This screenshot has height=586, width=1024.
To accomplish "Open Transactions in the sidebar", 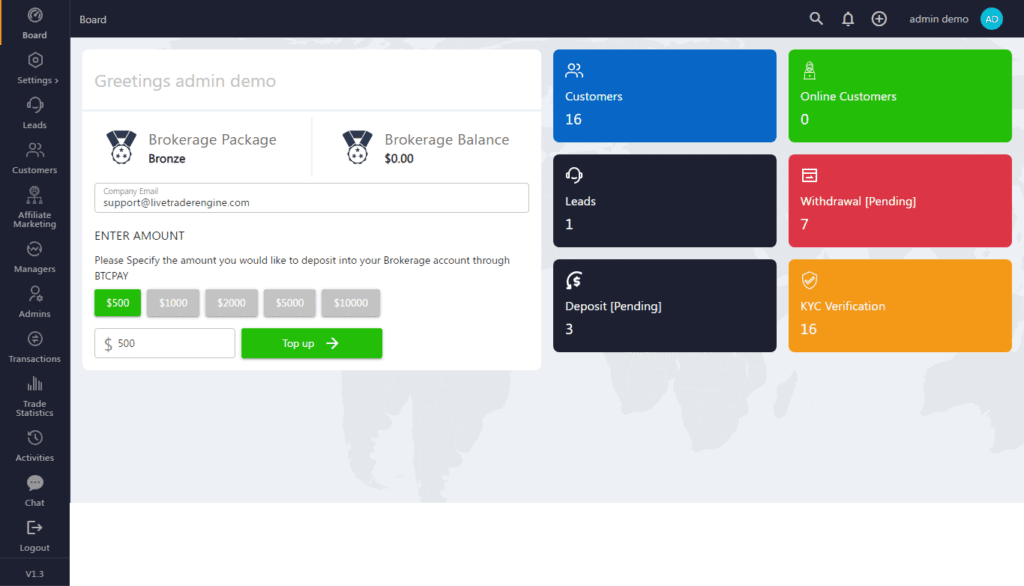I will [35, 346].
